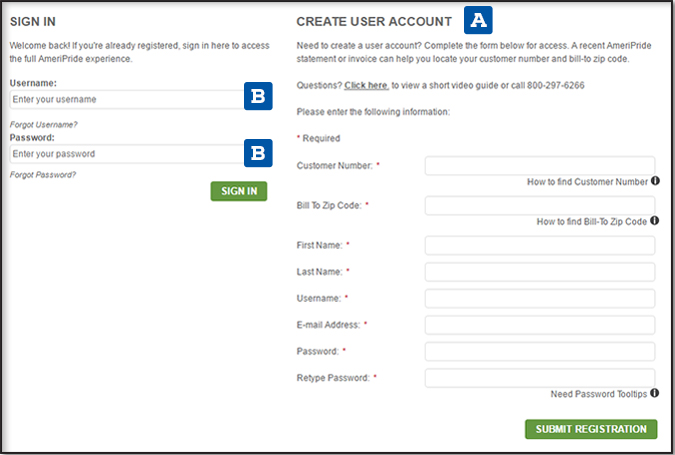The width and height of the screenshot is (675, 455).
Task: Select the Bill To Zip Code text box
Action: (x=539, y=205)
